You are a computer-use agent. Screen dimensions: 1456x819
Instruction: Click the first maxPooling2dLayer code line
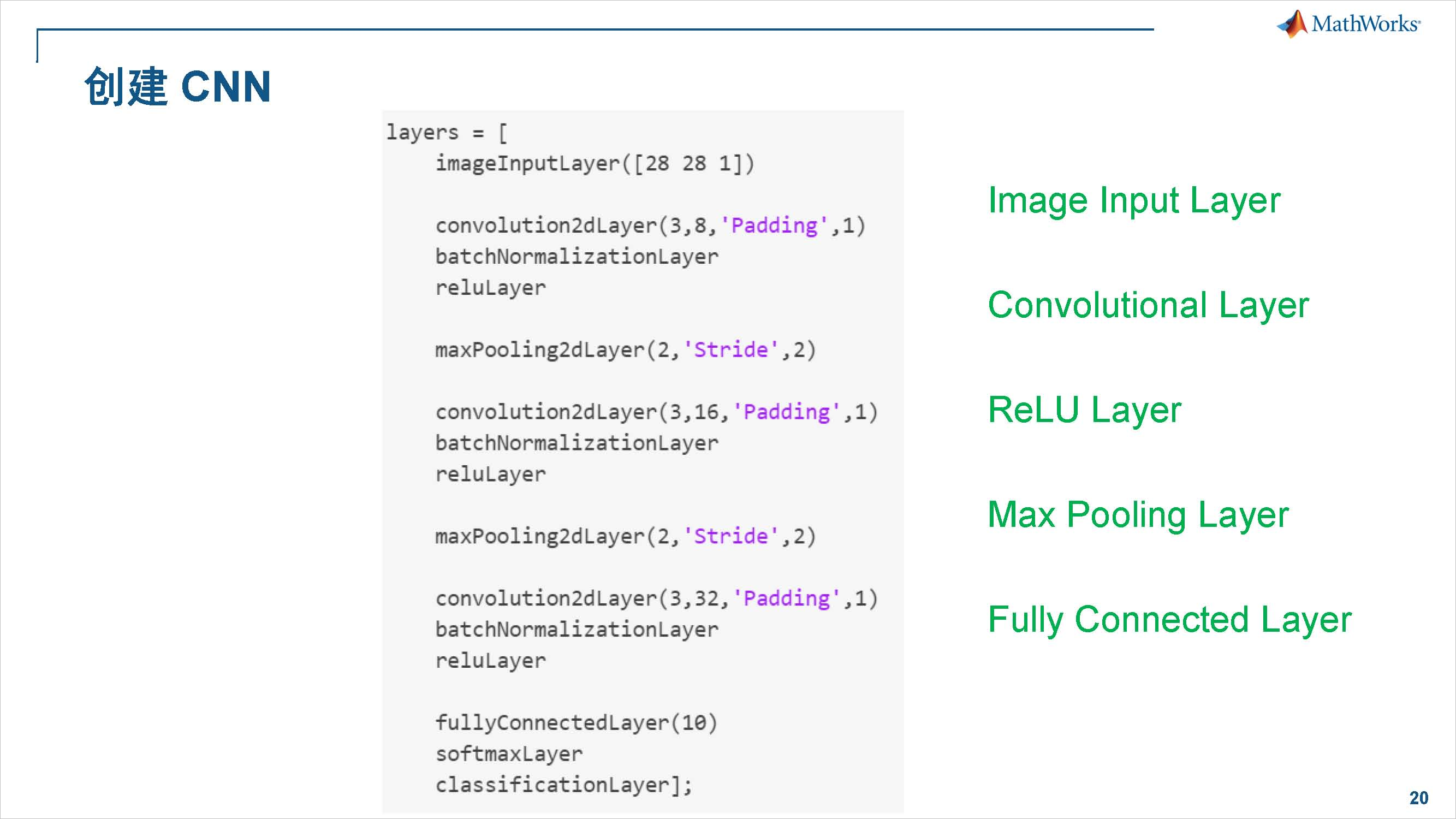625,350
